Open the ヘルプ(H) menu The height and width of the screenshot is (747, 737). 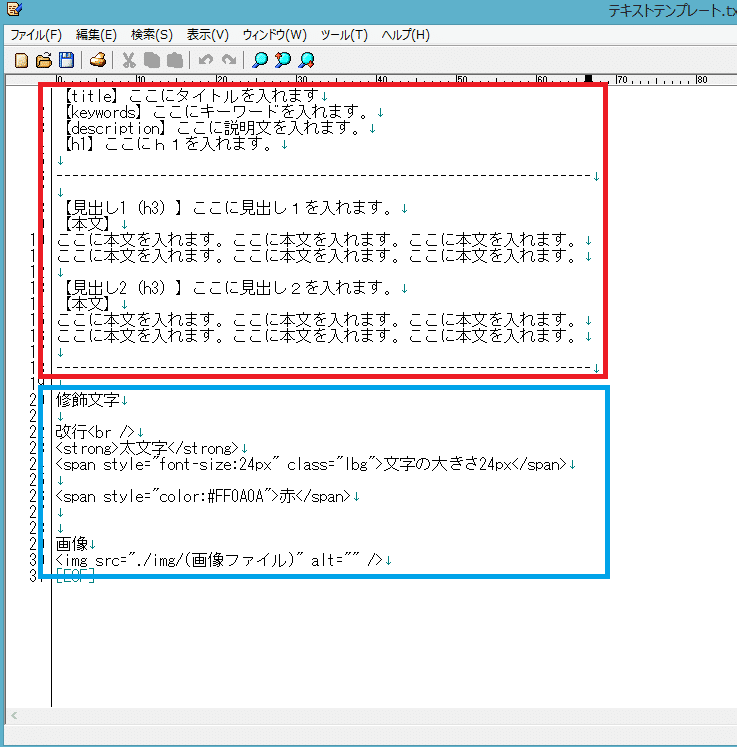[x=405, y=35]
